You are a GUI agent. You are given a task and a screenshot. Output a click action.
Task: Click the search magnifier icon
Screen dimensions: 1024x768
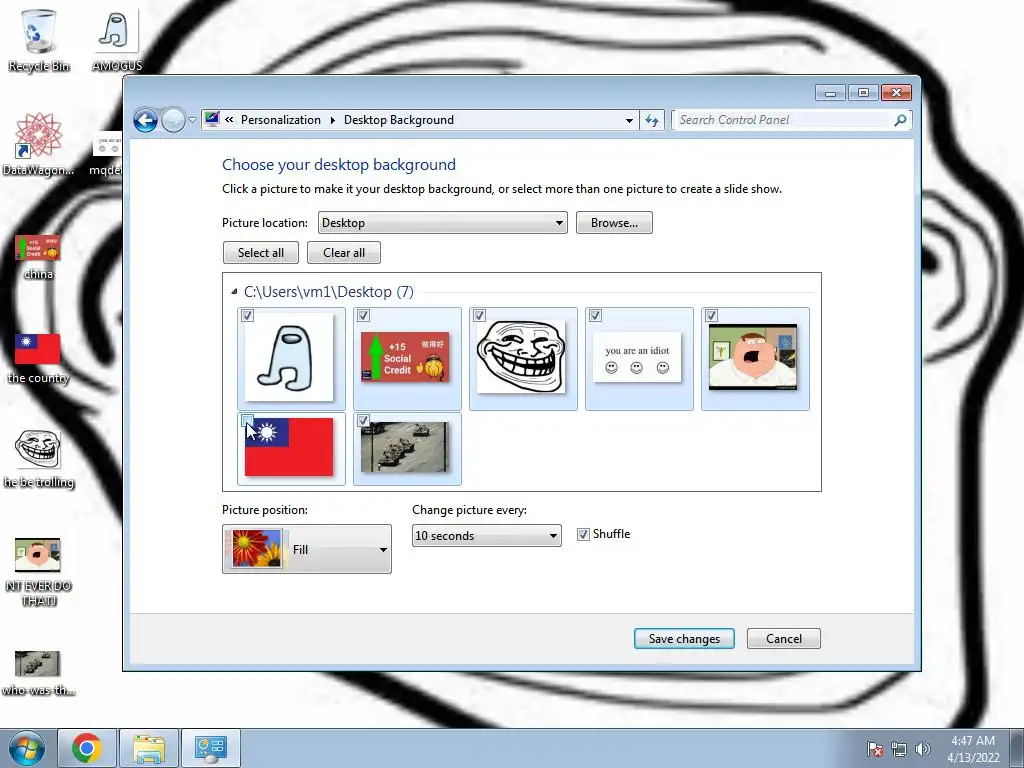901,120
